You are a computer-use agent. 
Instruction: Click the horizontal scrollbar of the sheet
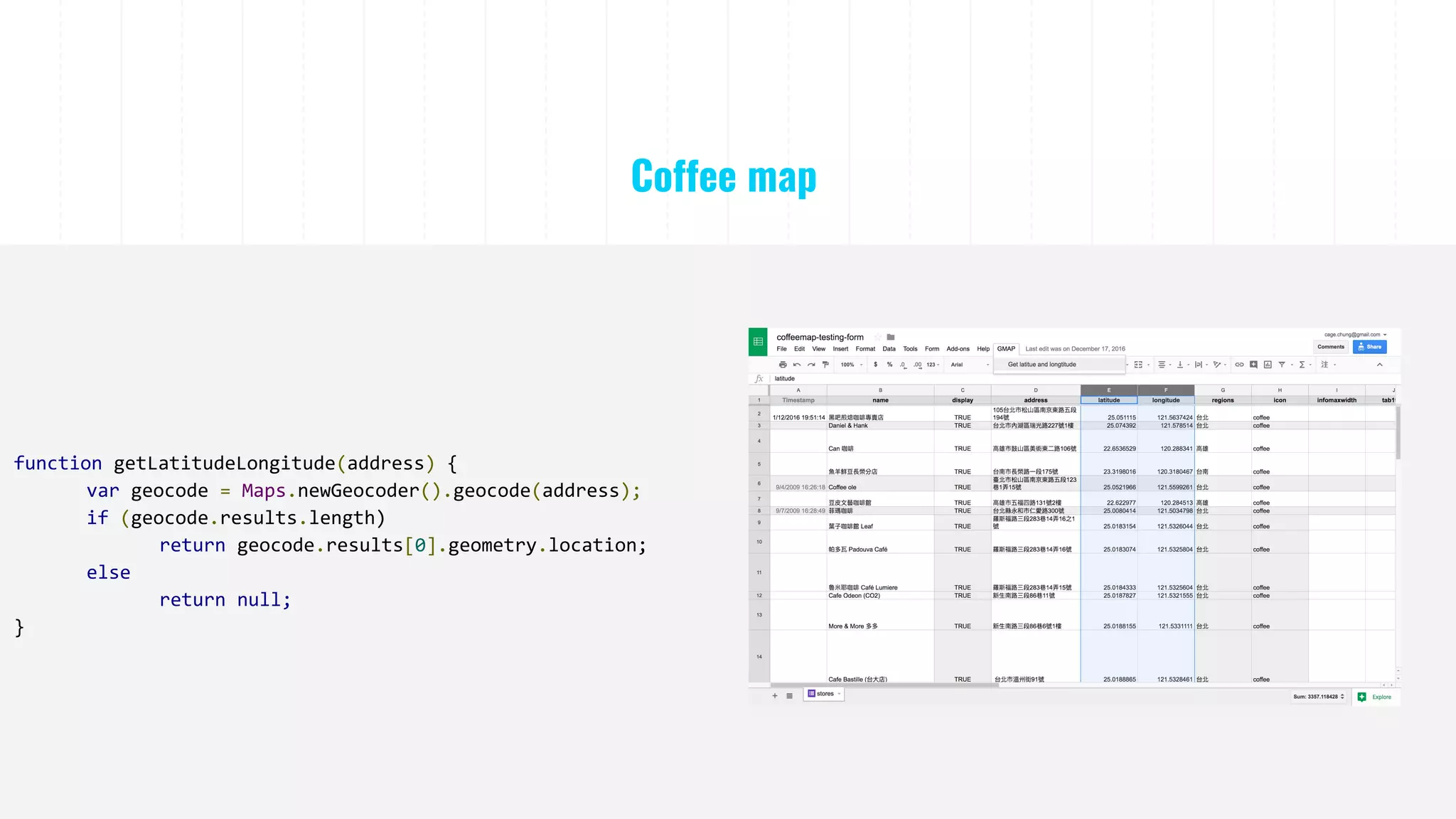tap(885, 685)
